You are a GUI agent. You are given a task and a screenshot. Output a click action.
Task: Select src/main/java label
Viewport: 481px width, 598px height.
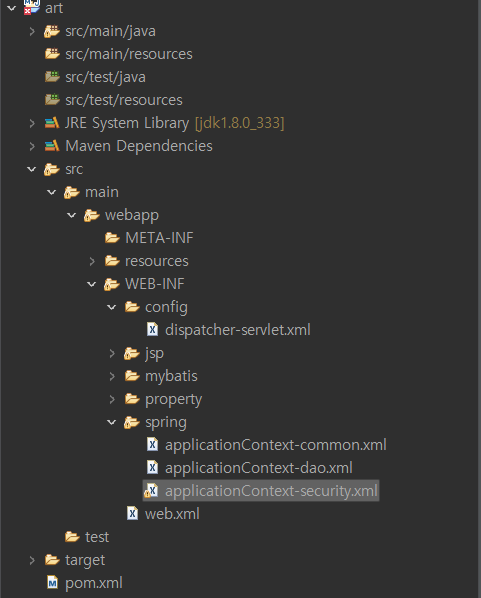[110, 32]
